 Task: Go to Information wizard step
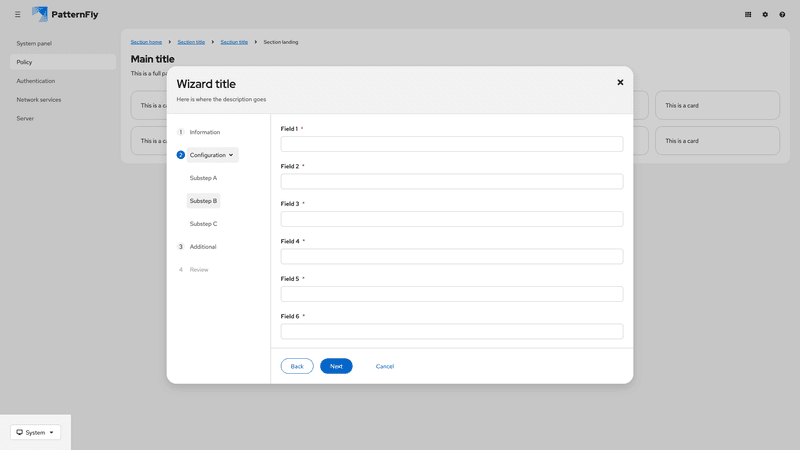(205, 132)
